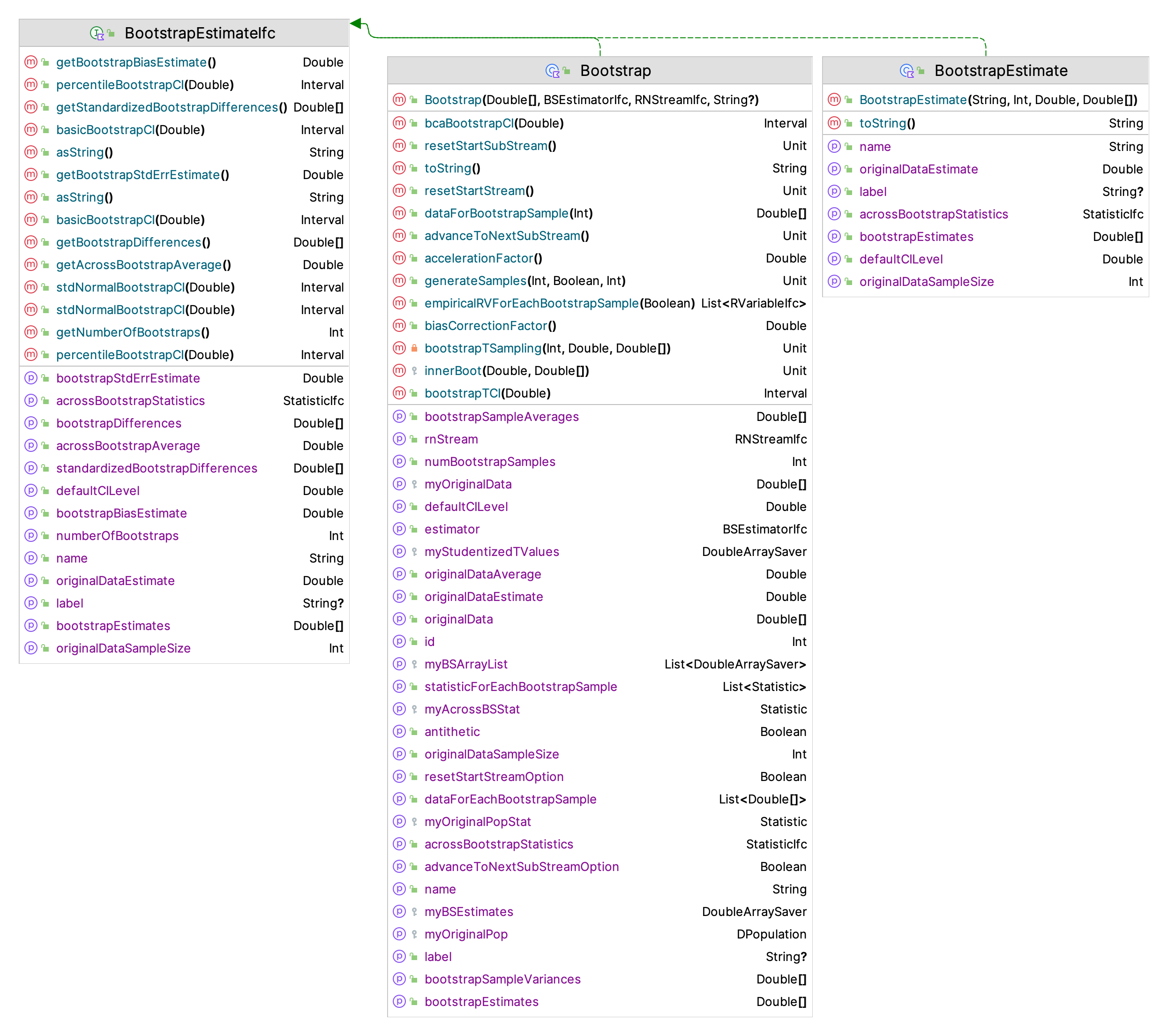Click method icon beside toString() in BootstrapEstimate
Viewport: 1168px width, 1036px height.
tap(834, 123)
